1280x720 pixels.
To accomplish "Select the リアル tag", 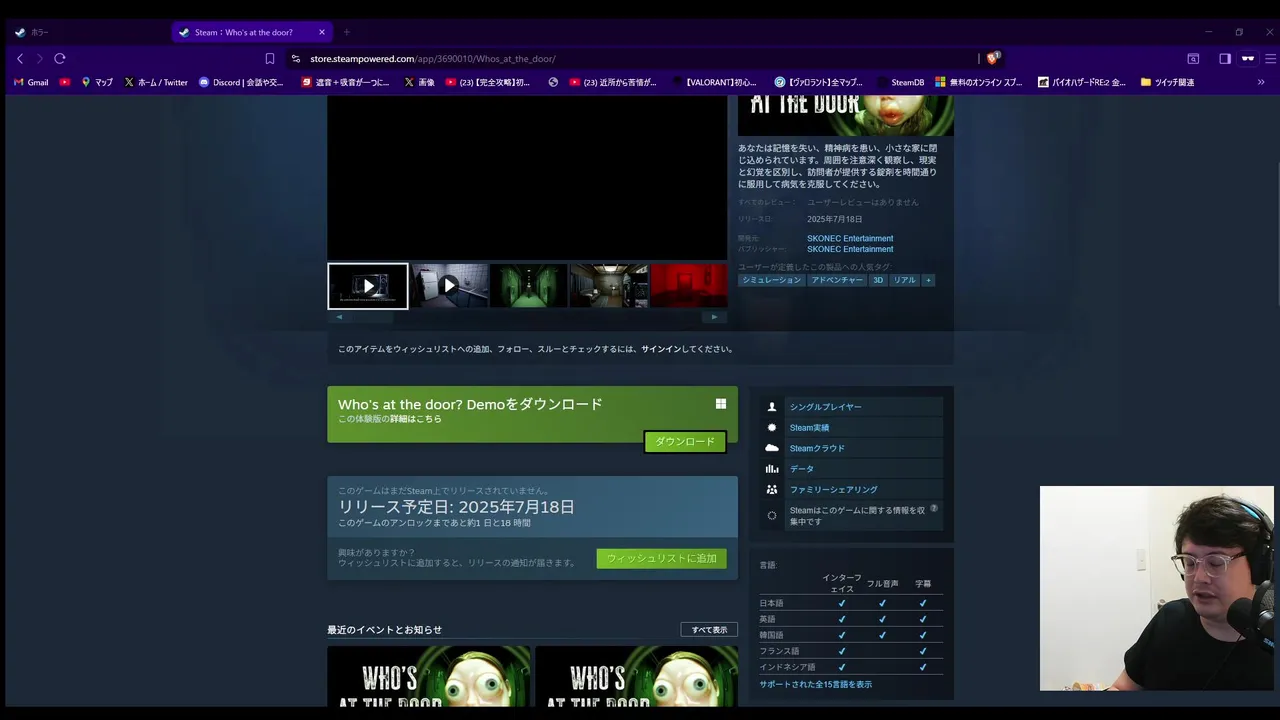I will coord(904,280).
